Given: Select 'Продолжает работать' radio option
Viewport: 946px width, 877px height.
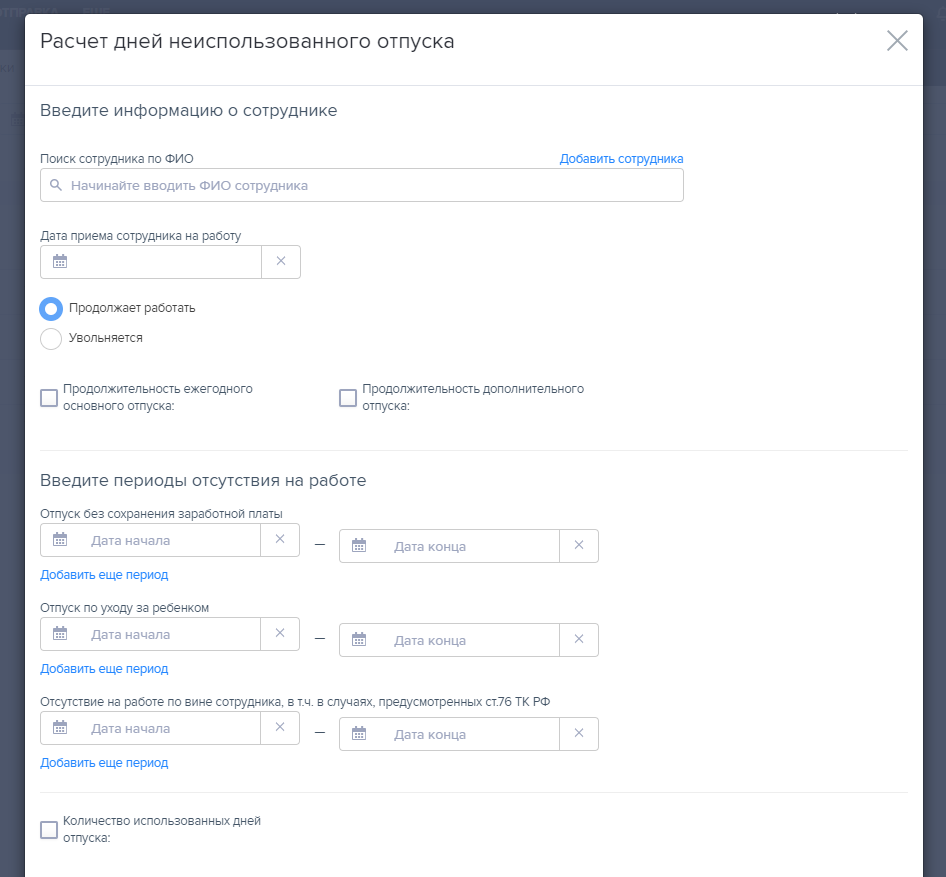Looking at the screenshot, I should pyautogui.click(x=51, y=308).
